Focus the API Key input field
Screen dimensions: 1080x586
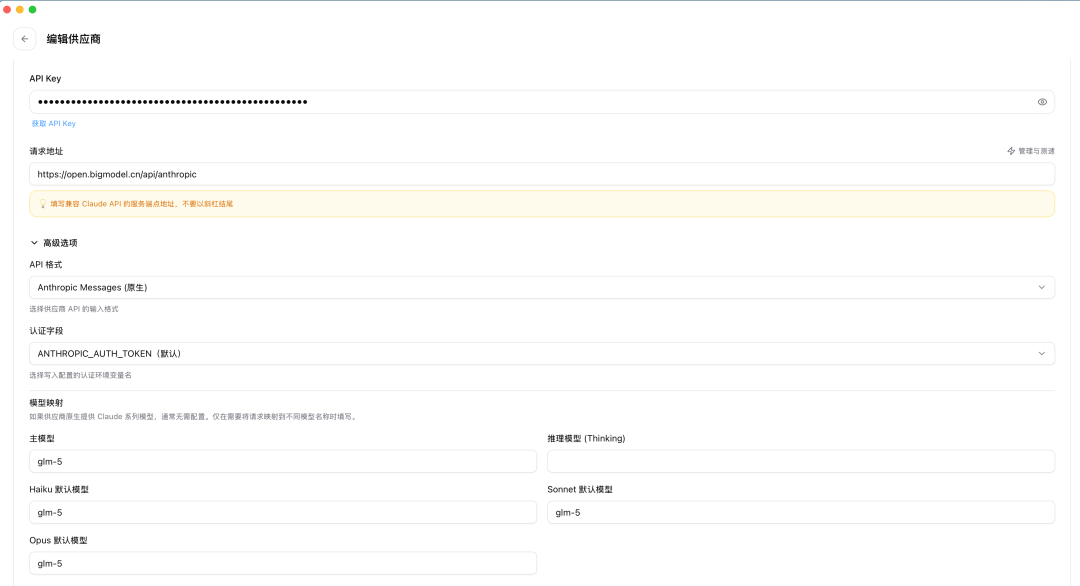(541, 102)
